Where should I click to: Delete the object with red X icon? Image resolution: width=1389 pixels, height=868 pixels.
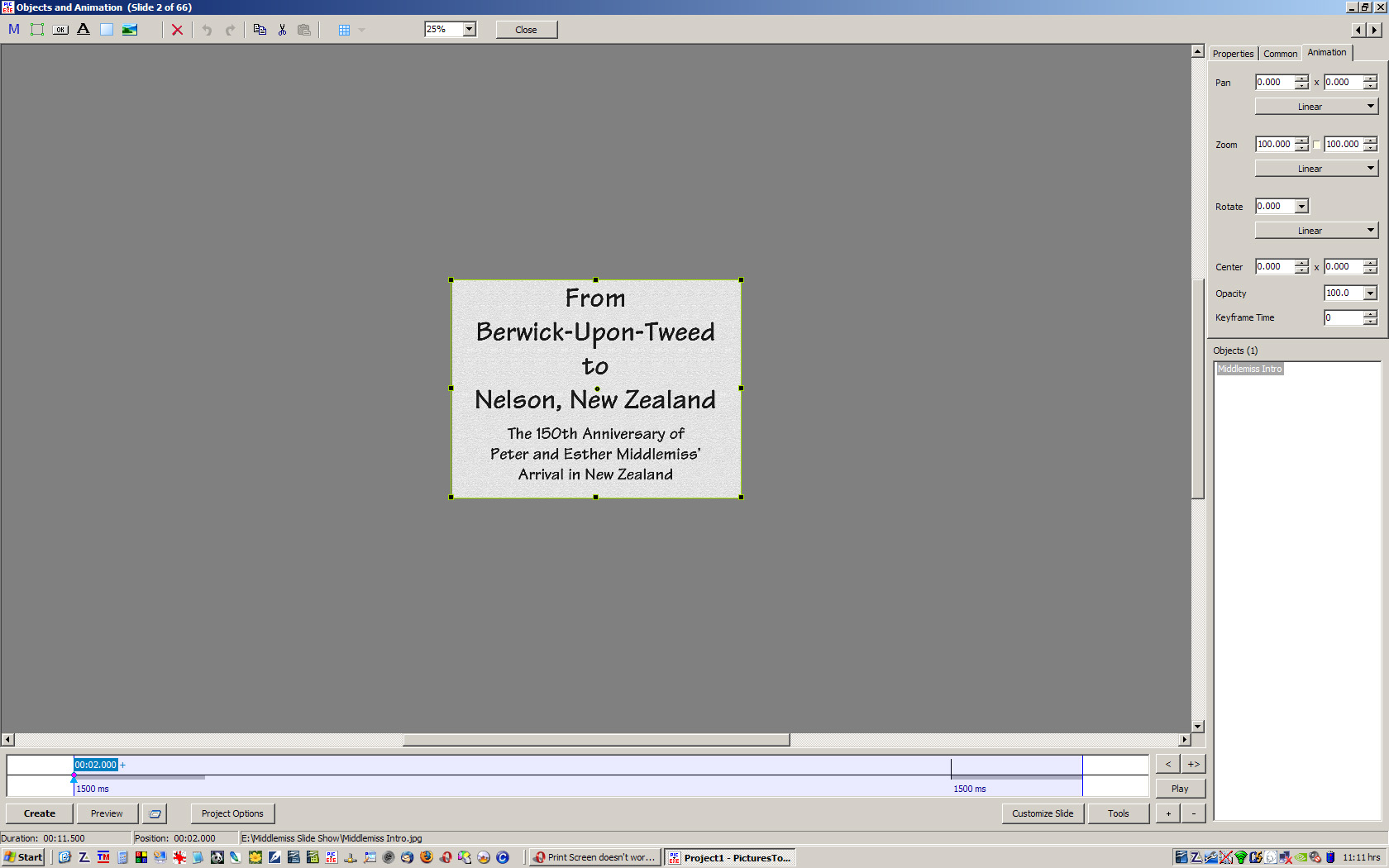coord(177,30)
